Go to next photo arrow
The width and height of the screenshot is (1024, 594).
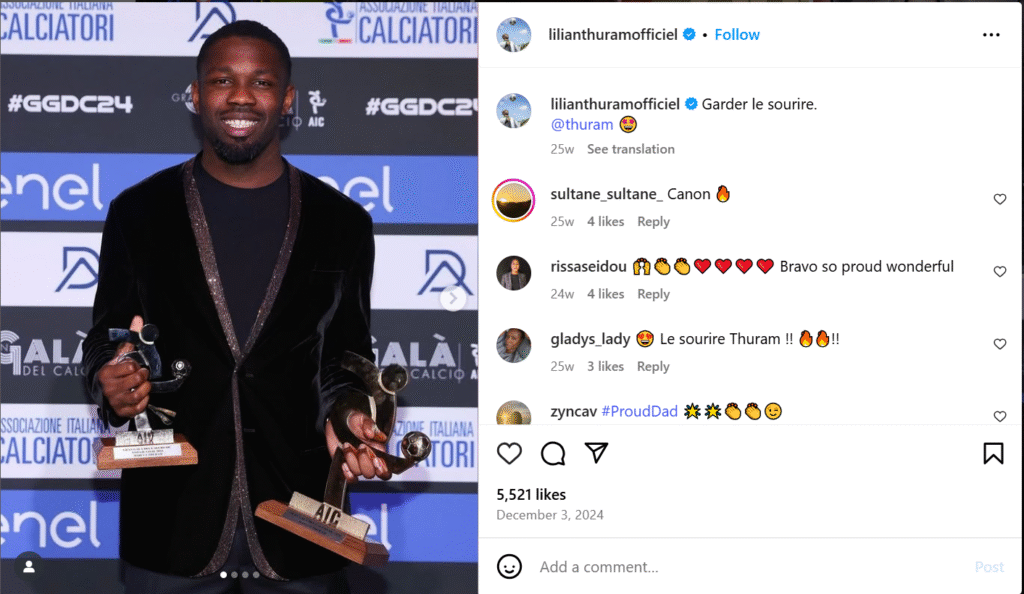453,298
